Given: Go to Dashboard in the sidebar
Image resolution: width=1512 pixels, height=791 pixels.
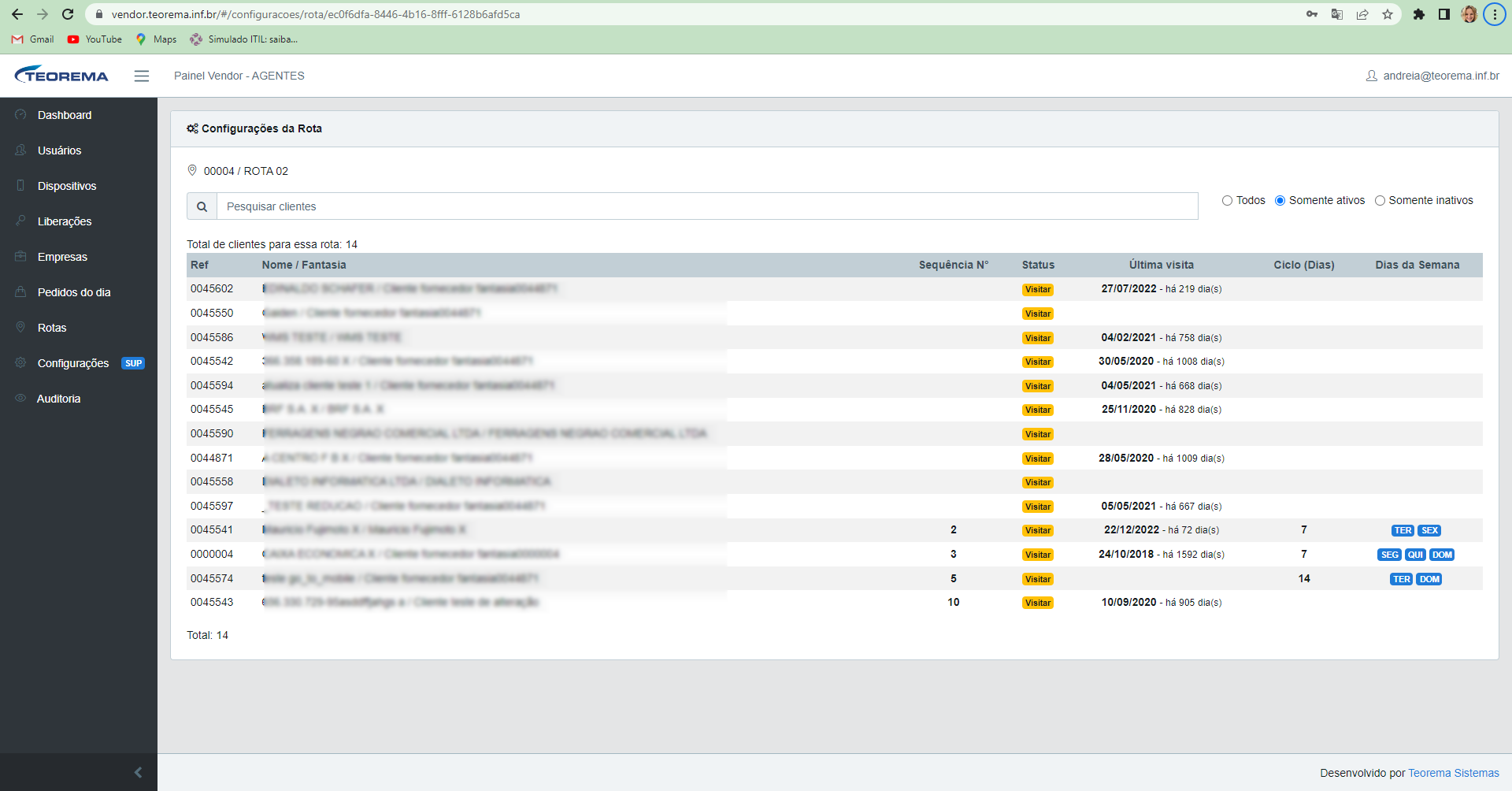Looking at the screenshot, I should click(x=79, y=115).
